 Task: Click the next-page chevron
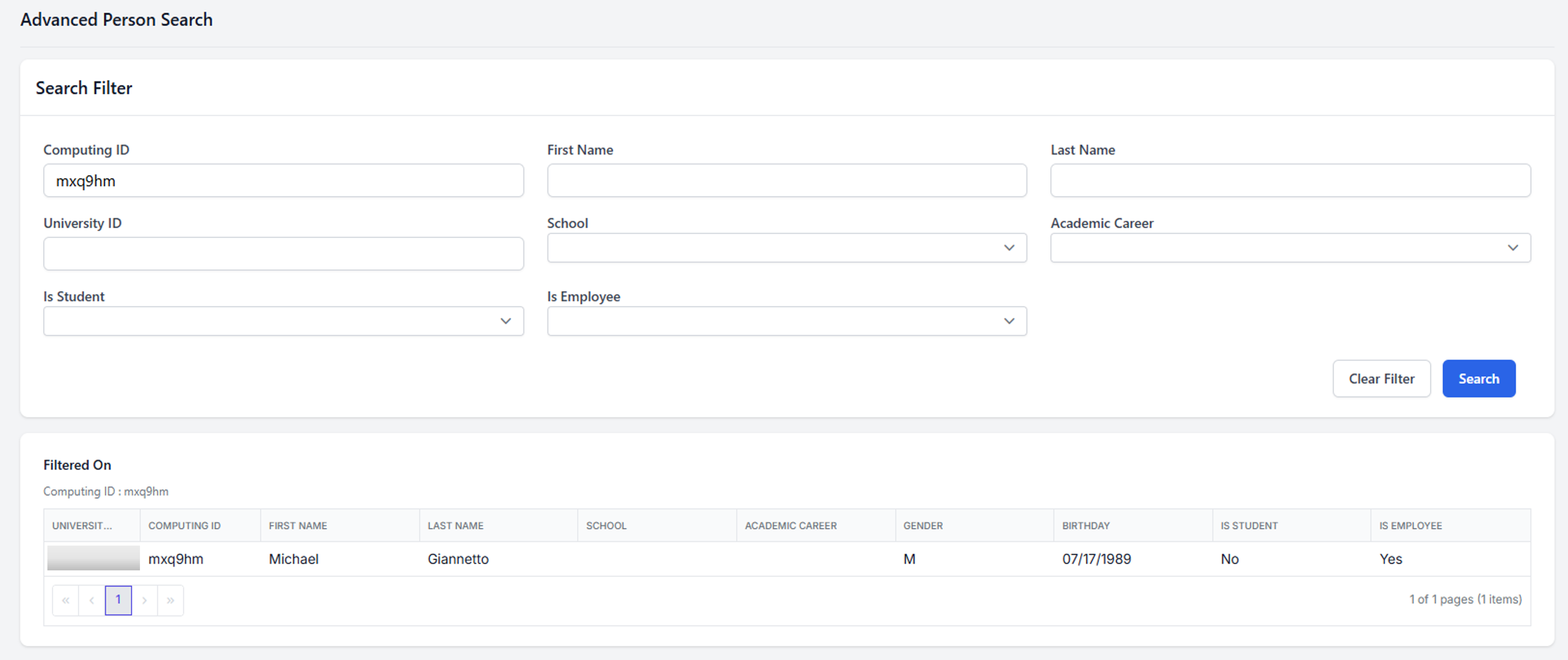[145, 600]
